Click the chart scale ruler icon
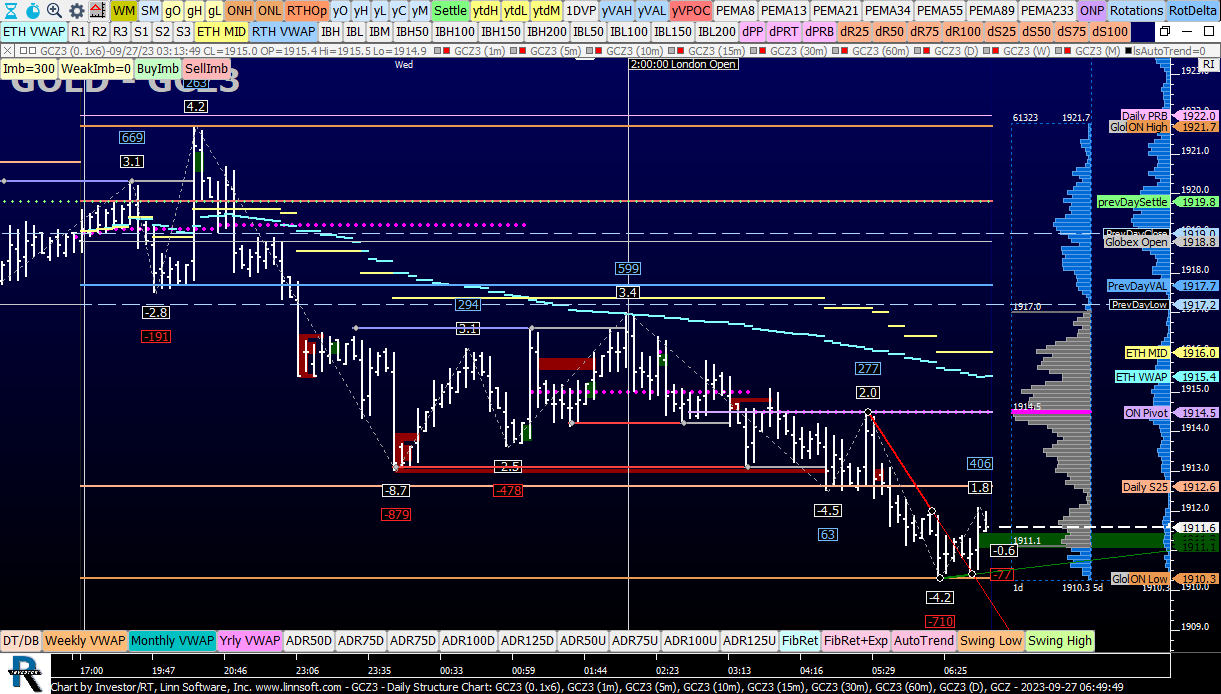This screenshot has width=1221, height=694. point(97,10)
